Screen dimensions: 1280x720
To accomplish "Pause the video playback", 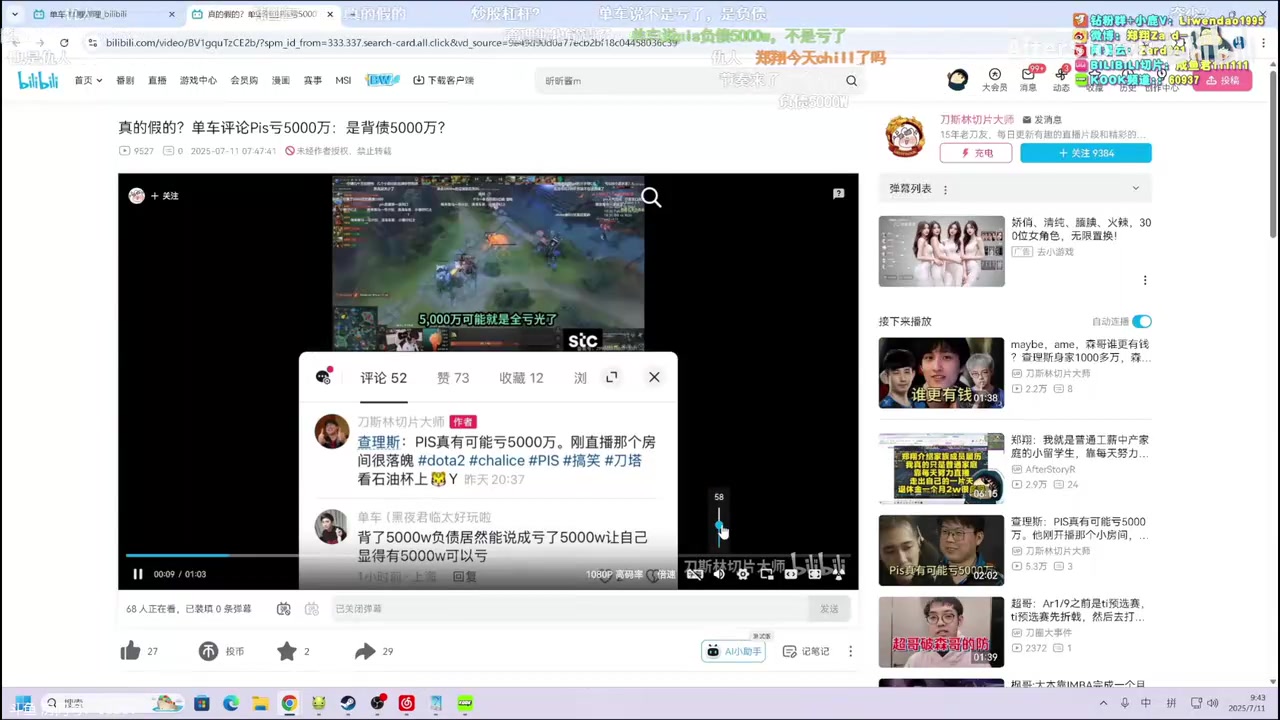I will coord(138,574).
